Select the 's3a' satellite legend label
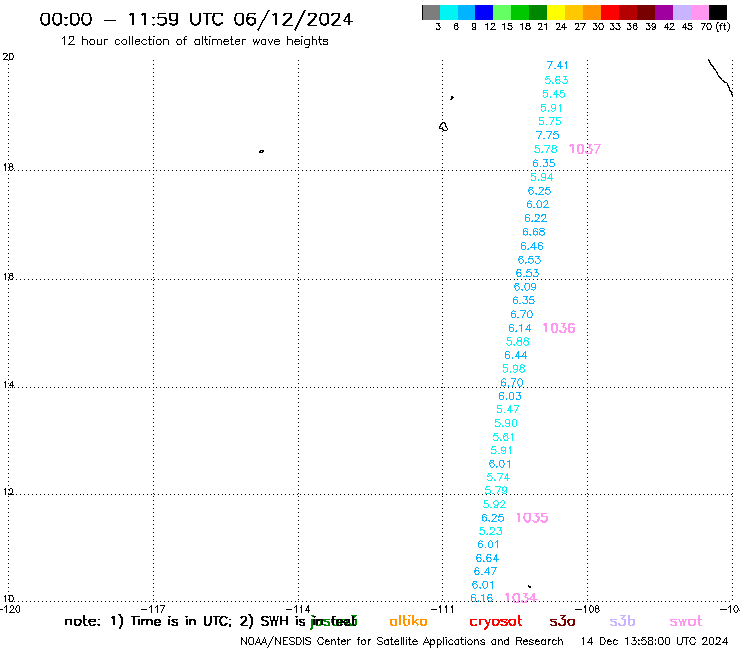This screenshot has width=740, height=650. (562, 621)
